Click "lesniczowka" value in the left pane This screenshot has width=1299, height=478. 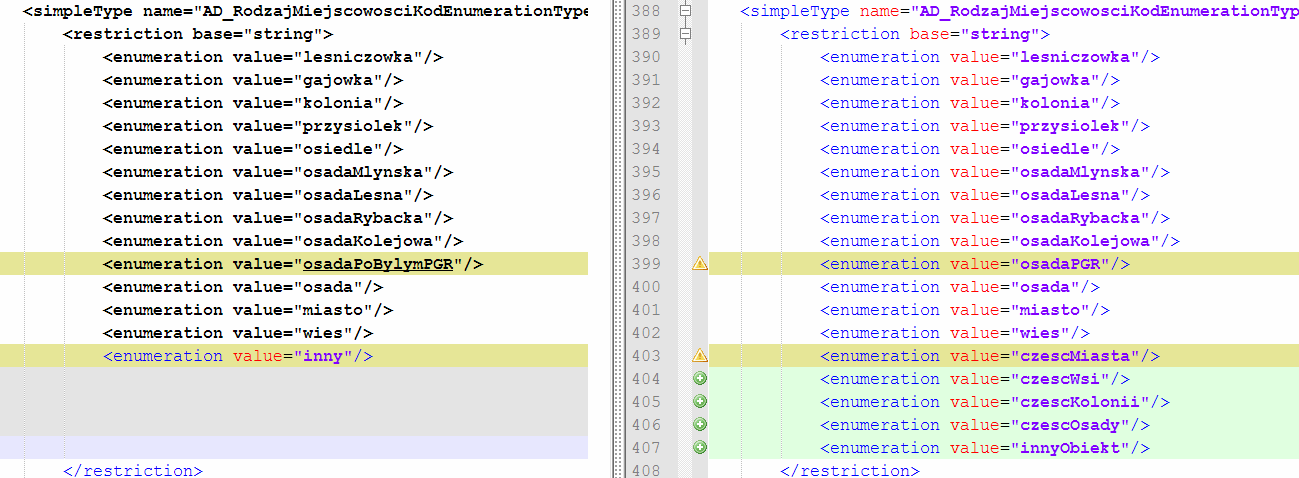(357, 57)
